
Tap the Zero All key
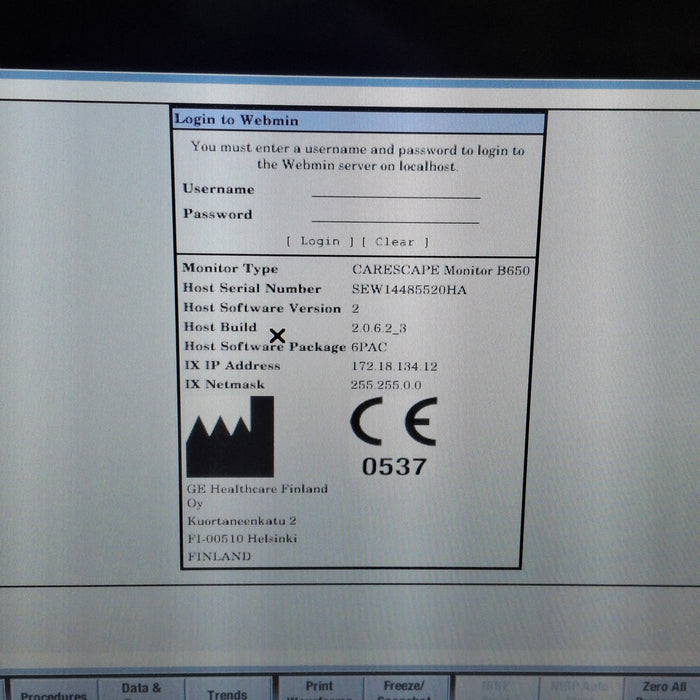[x=663, y=689]
